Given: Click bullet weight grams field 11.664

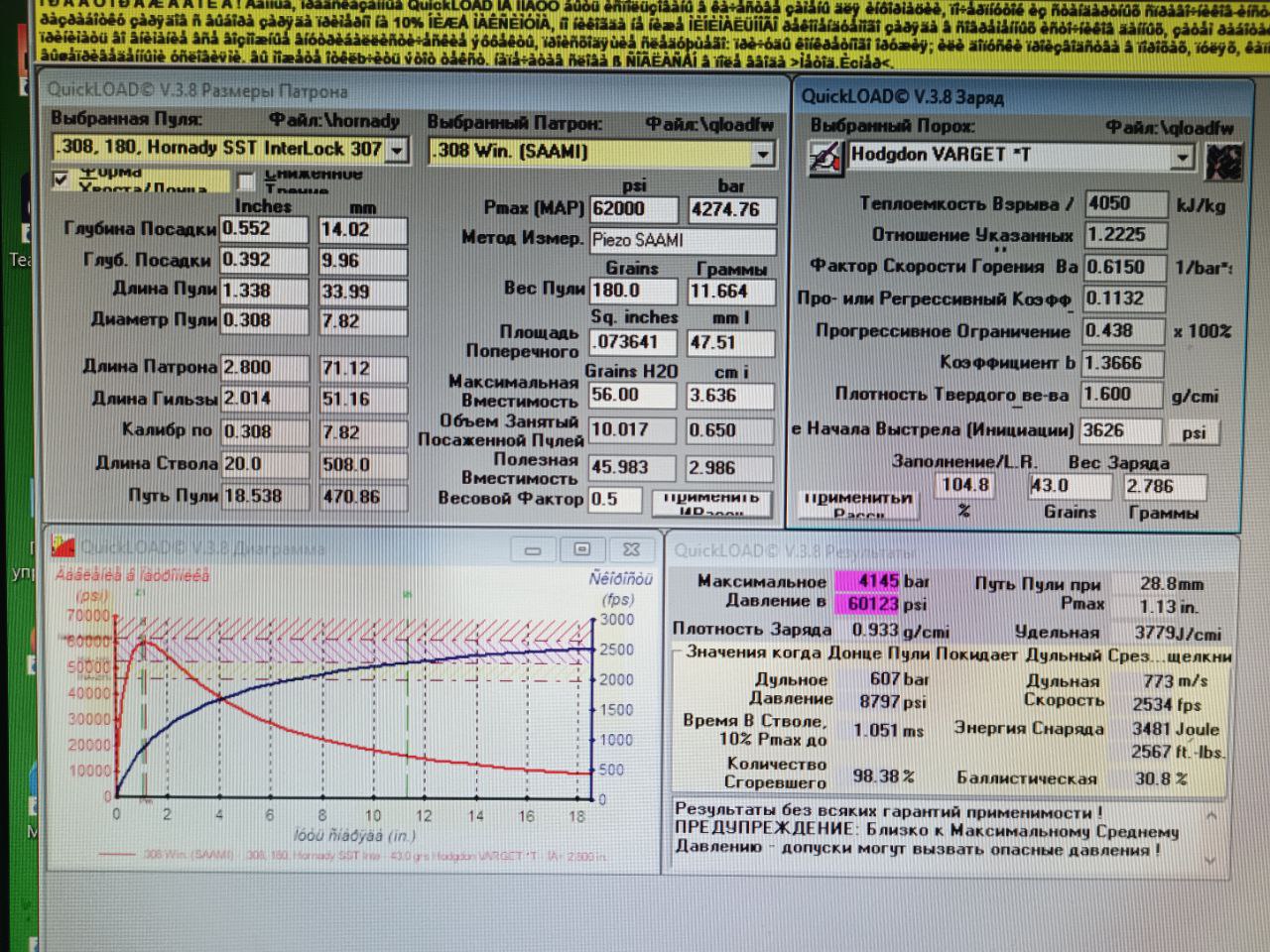Looking at the screenshot, I should tap(731, 292).
